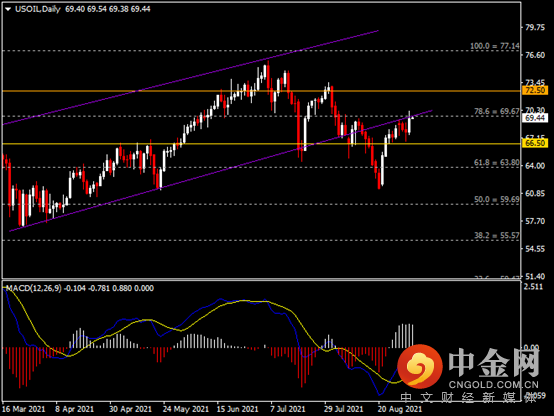Click the 50.0 = 59.69 Fibonacci label
Image resolution: width=554 pixels, height=416 pixels.
pyautogui.click(x=497, y=199)
